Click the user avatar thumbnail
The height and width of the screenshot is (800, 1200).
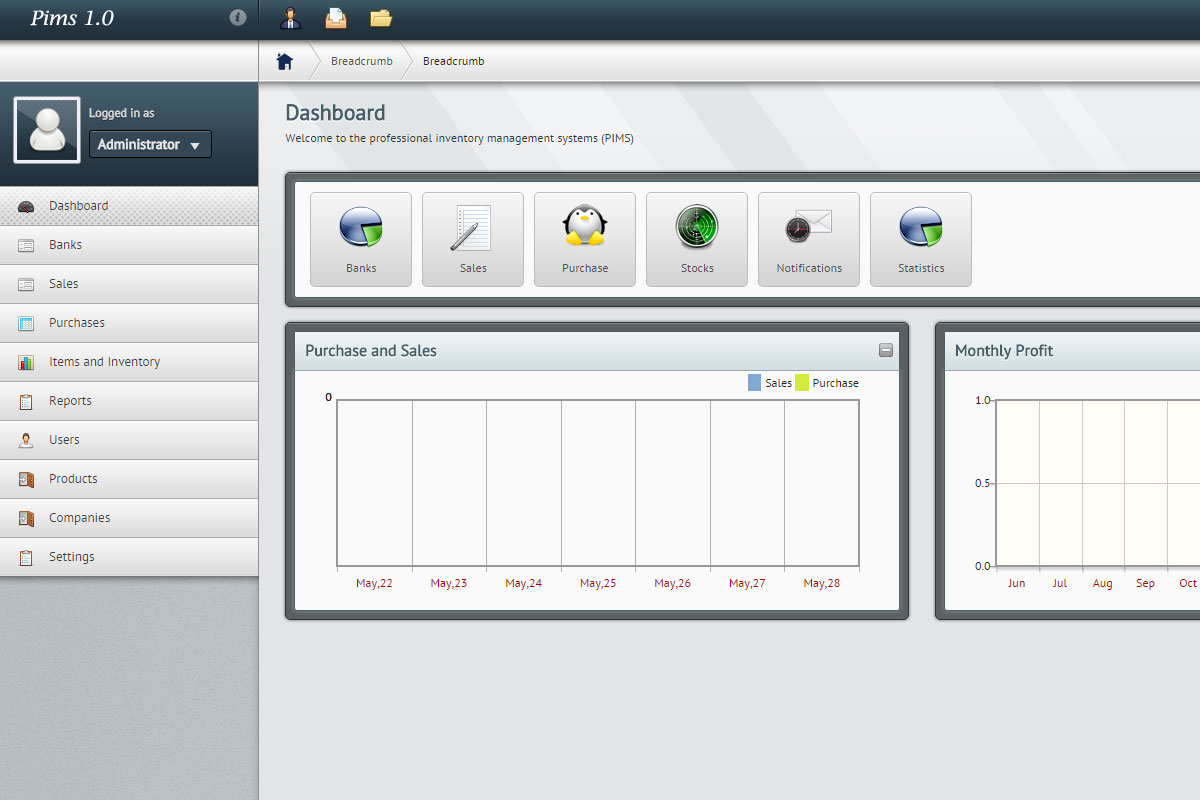coord(47,130)
